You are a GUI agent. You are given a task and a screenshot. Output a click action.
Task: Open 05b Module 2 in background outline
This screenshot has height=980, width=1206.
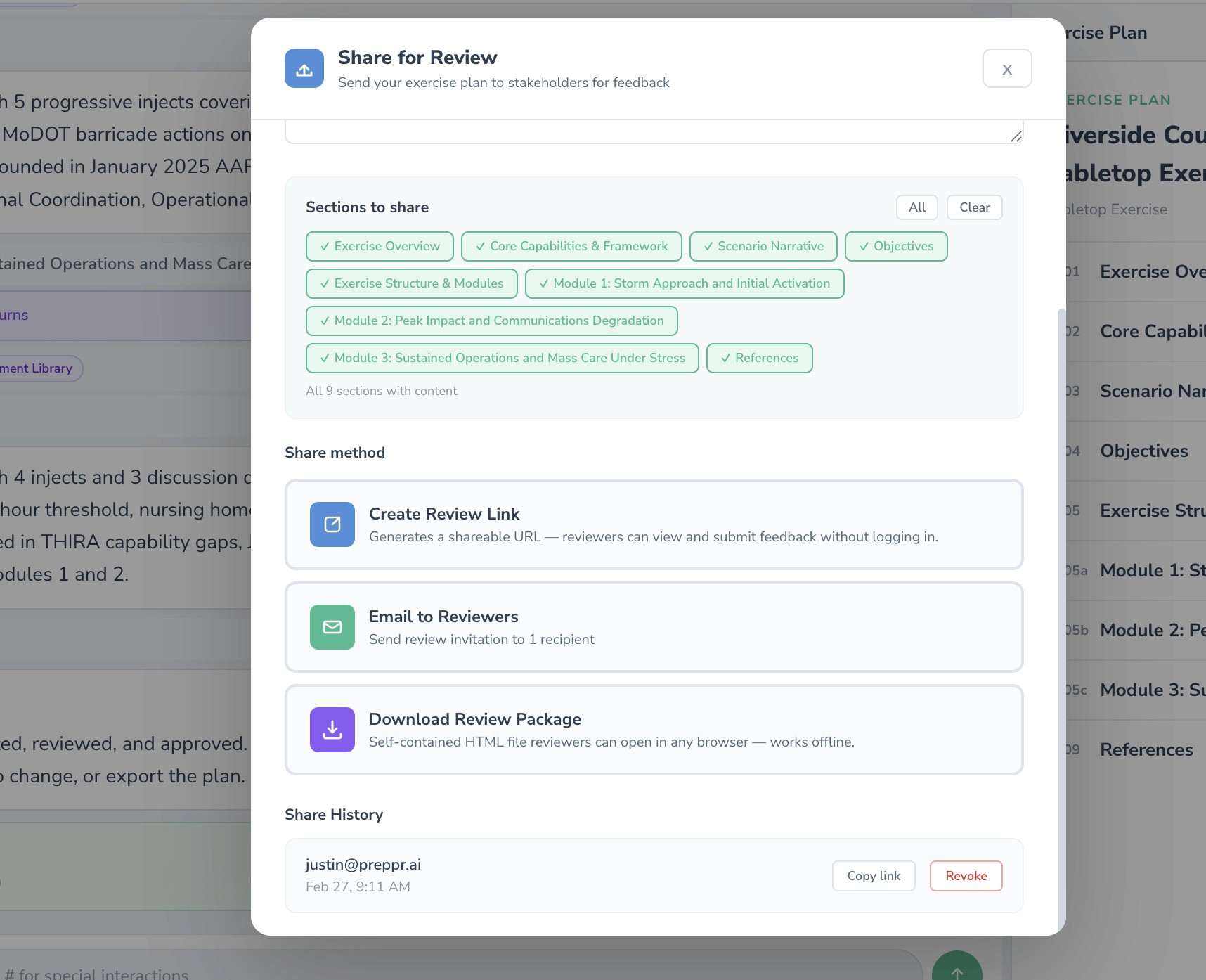point(1136,630)
